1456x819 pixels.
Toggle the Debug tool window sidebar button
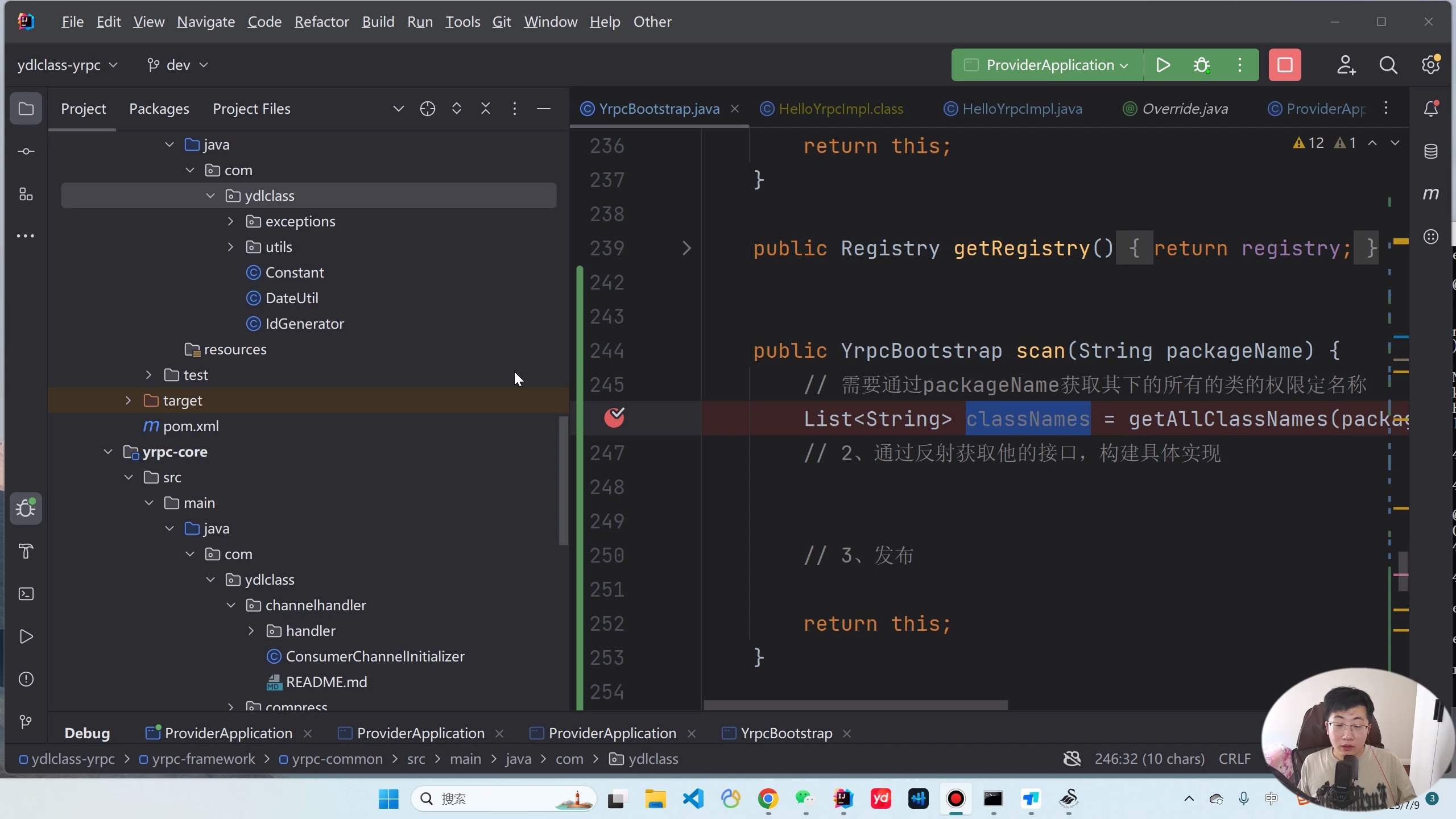26,508
